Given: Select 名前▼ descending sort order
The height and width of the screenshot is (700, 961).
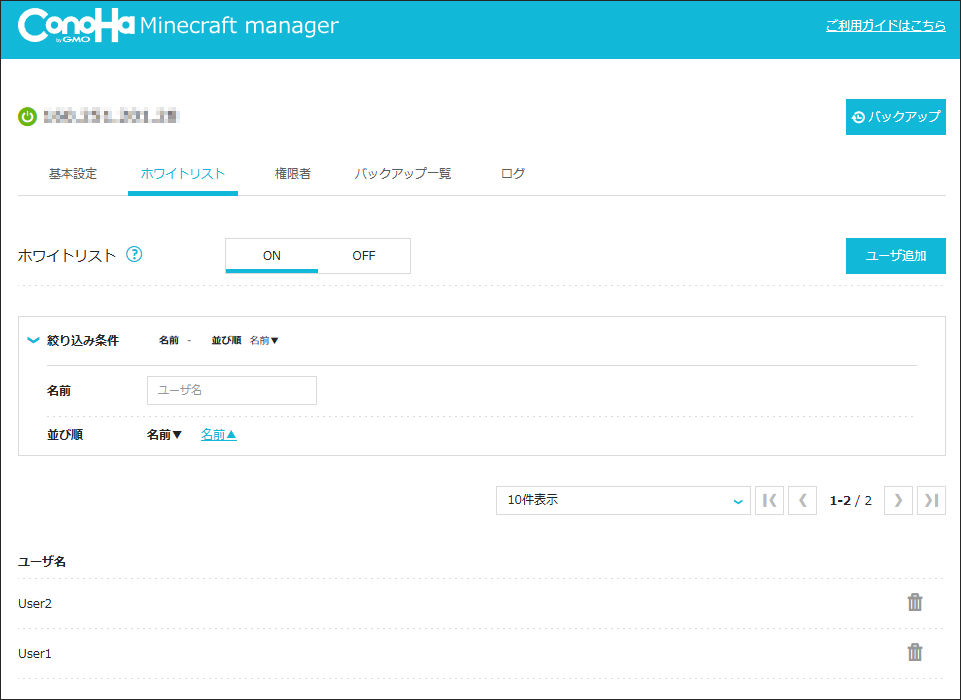Looking at the screenshot, I should tap(165, 435).
